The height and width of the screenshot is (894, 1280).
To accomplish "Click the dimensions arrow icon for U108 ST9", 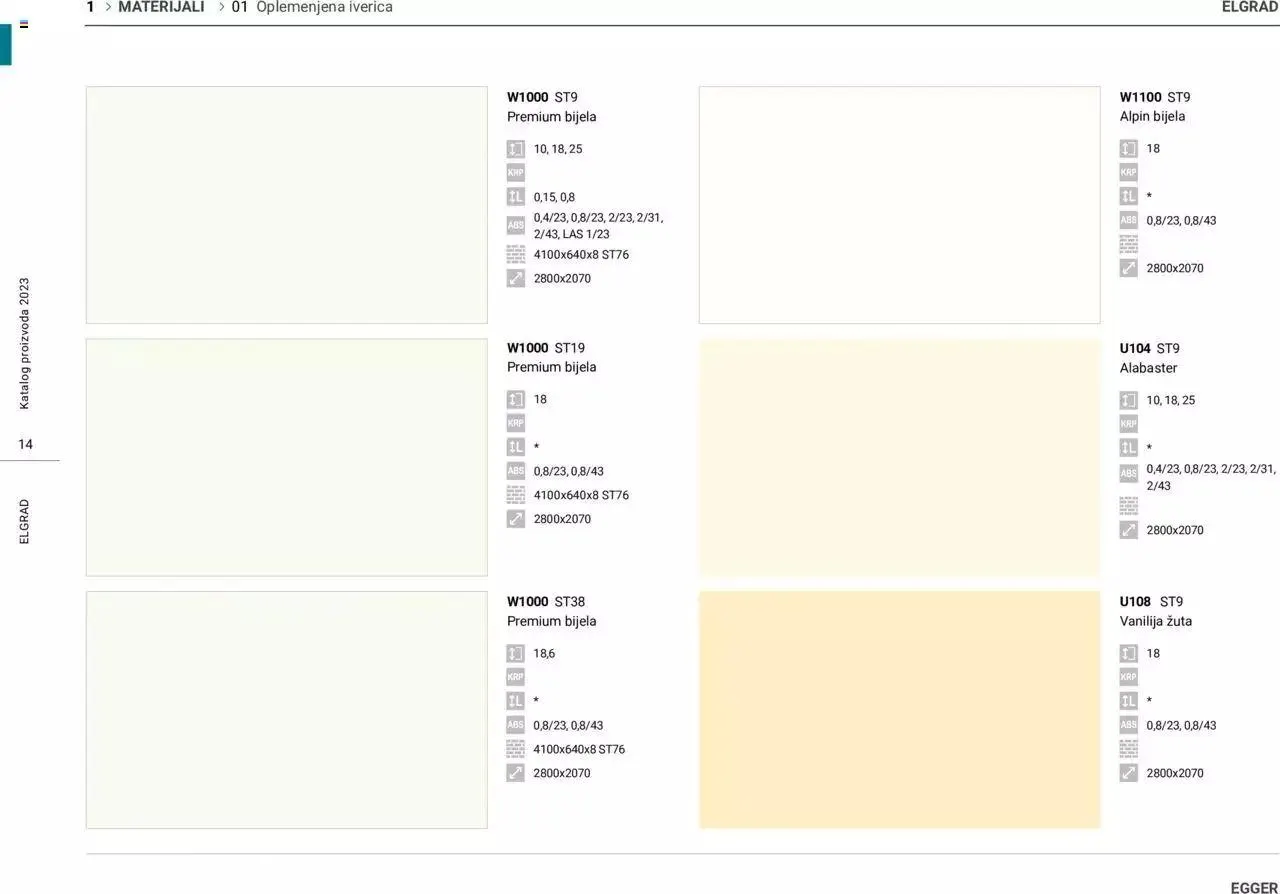I will (x=1128, y=773).
